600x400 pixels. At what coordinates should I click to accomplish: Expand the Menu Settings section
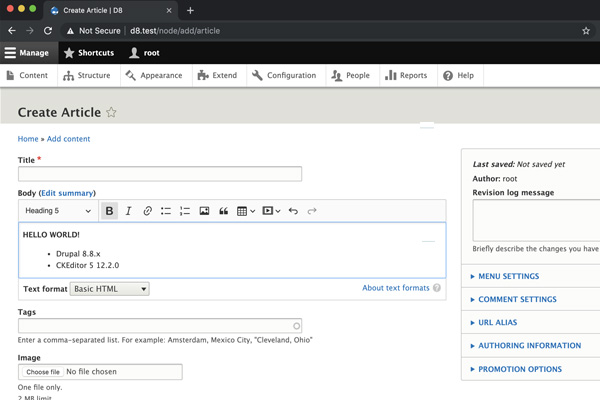(x=508, y=276)
